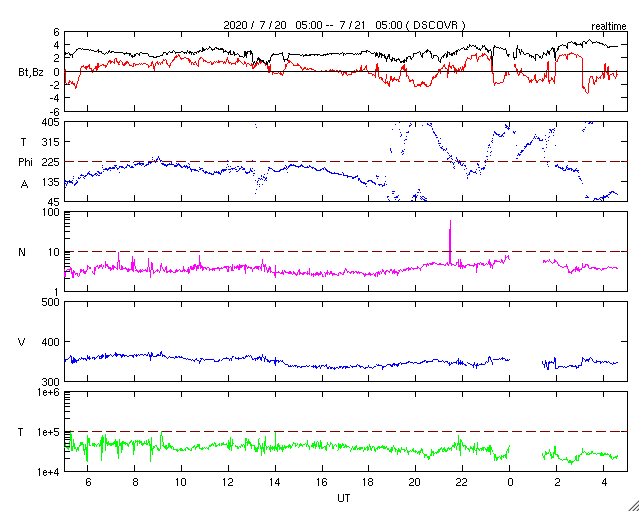This screenshot has width=640, height=512.
Task: Click the tall magenta density spike
Action: pos(450,242)
